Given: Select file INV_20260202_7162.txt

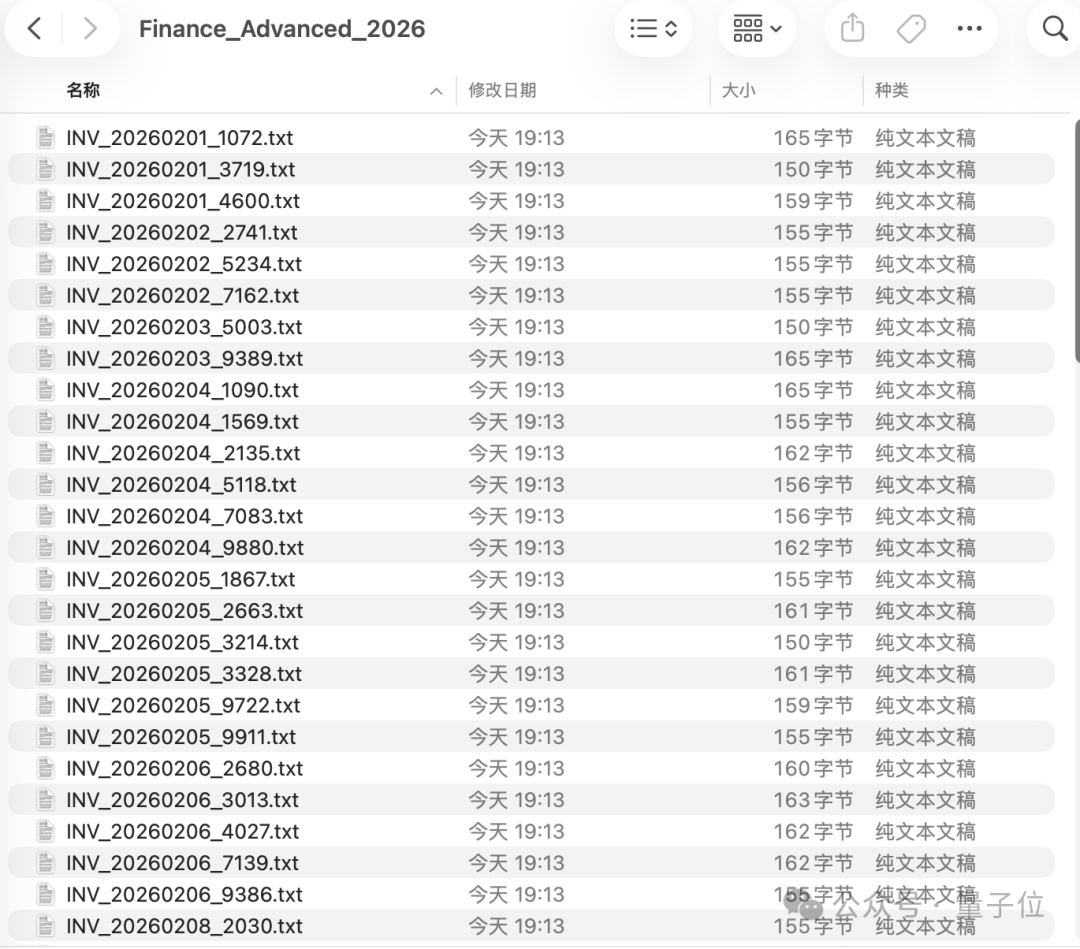Looking at the screenshot, I should (x=531, y=295).
